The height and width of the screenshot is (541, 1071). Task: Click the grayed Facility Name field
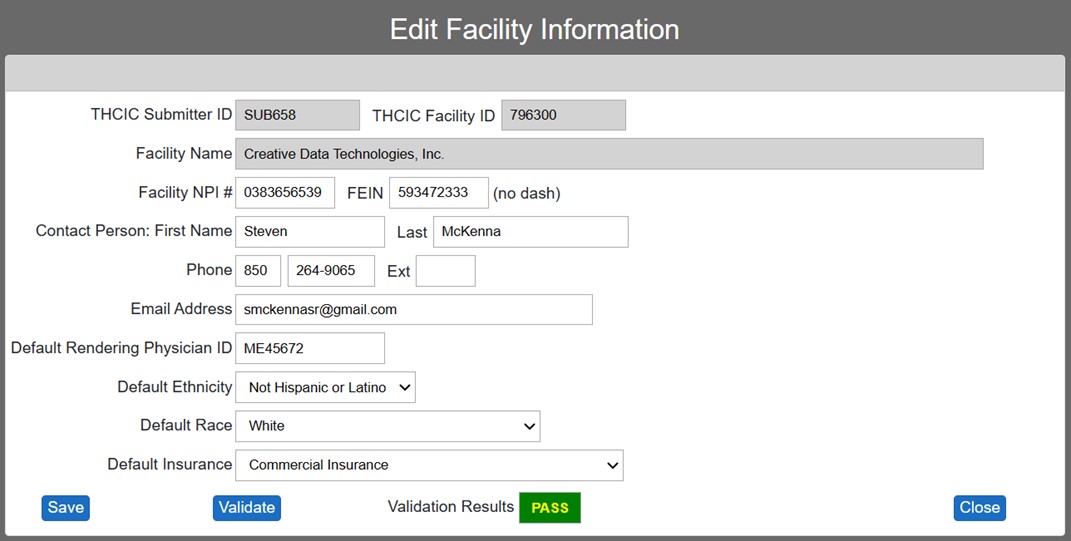pos(609,154)
